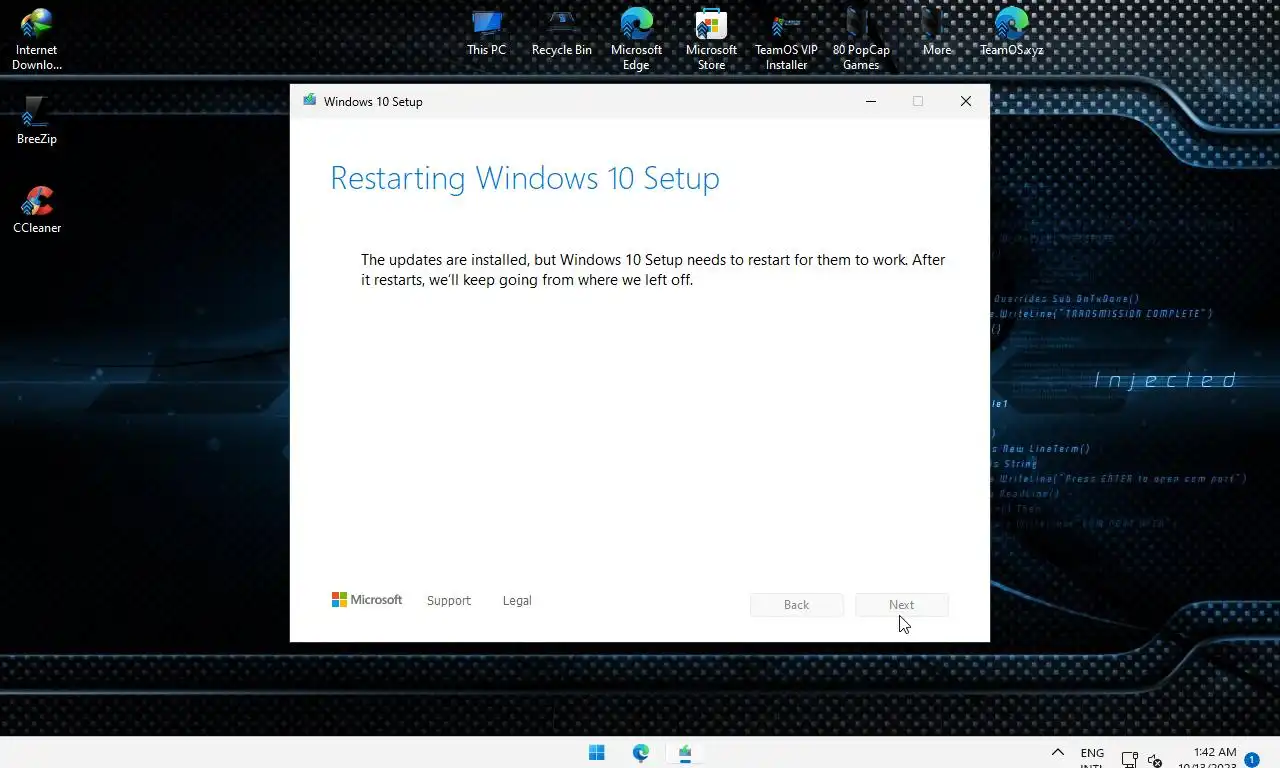The width and height of the screenshot is (1280, 768).
Task: Click the Microsoft logo in setup
Action: pyautogui.click(x=367, y=600)
